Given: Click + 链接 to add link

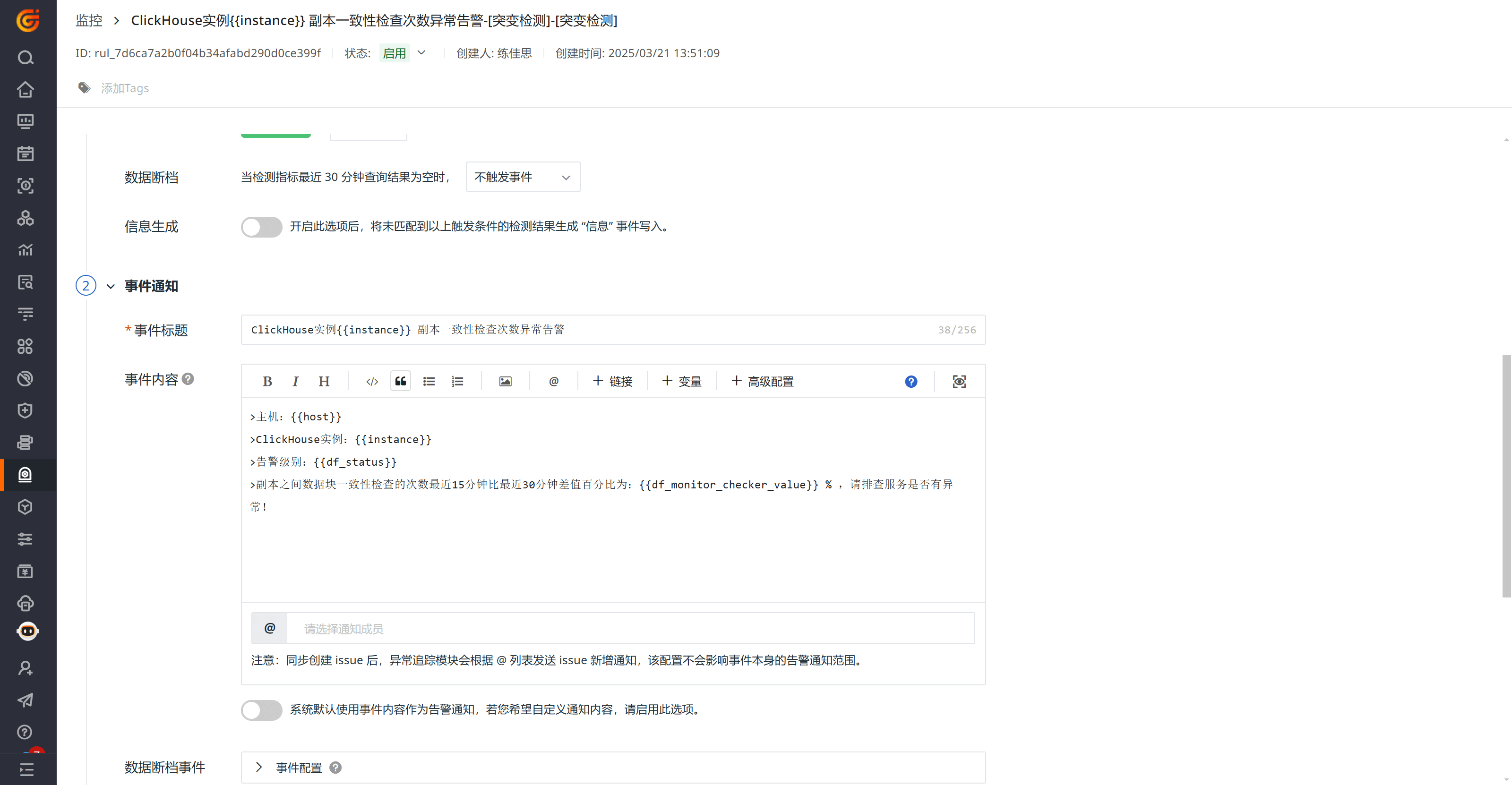Looking at the screenshot, I should [612, 381].
